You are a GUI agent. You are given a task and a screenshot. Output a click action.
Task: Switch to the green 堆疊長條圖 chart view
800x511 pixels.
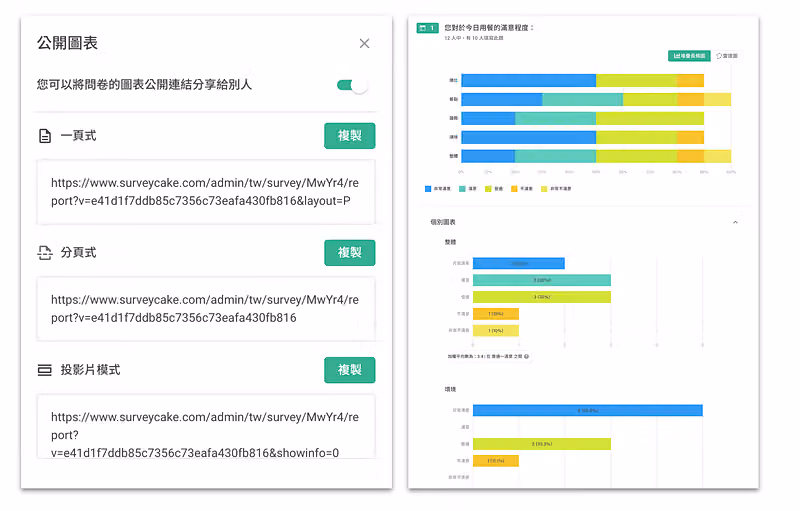pos(689,56)
